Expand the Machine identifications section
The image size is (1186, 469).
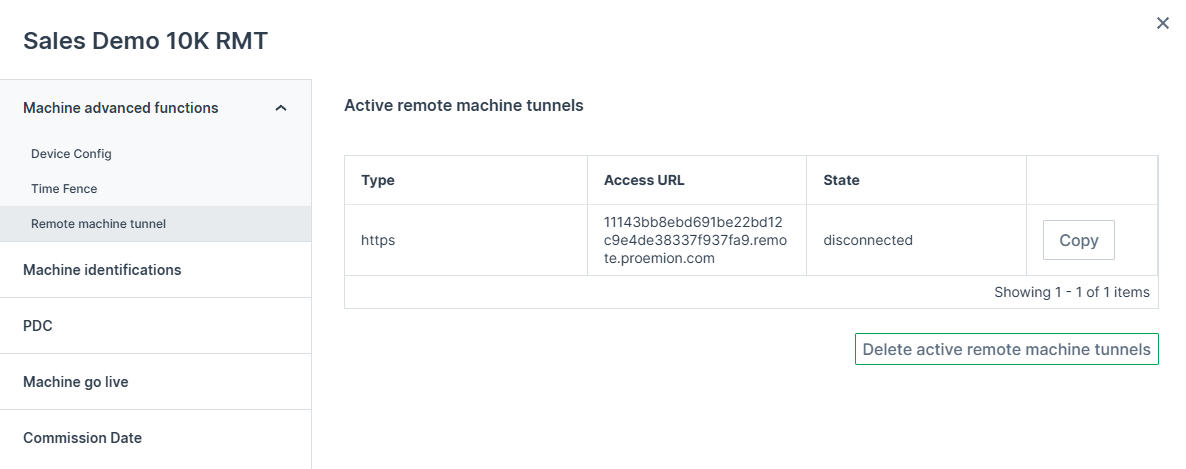[x=102, y=270]
